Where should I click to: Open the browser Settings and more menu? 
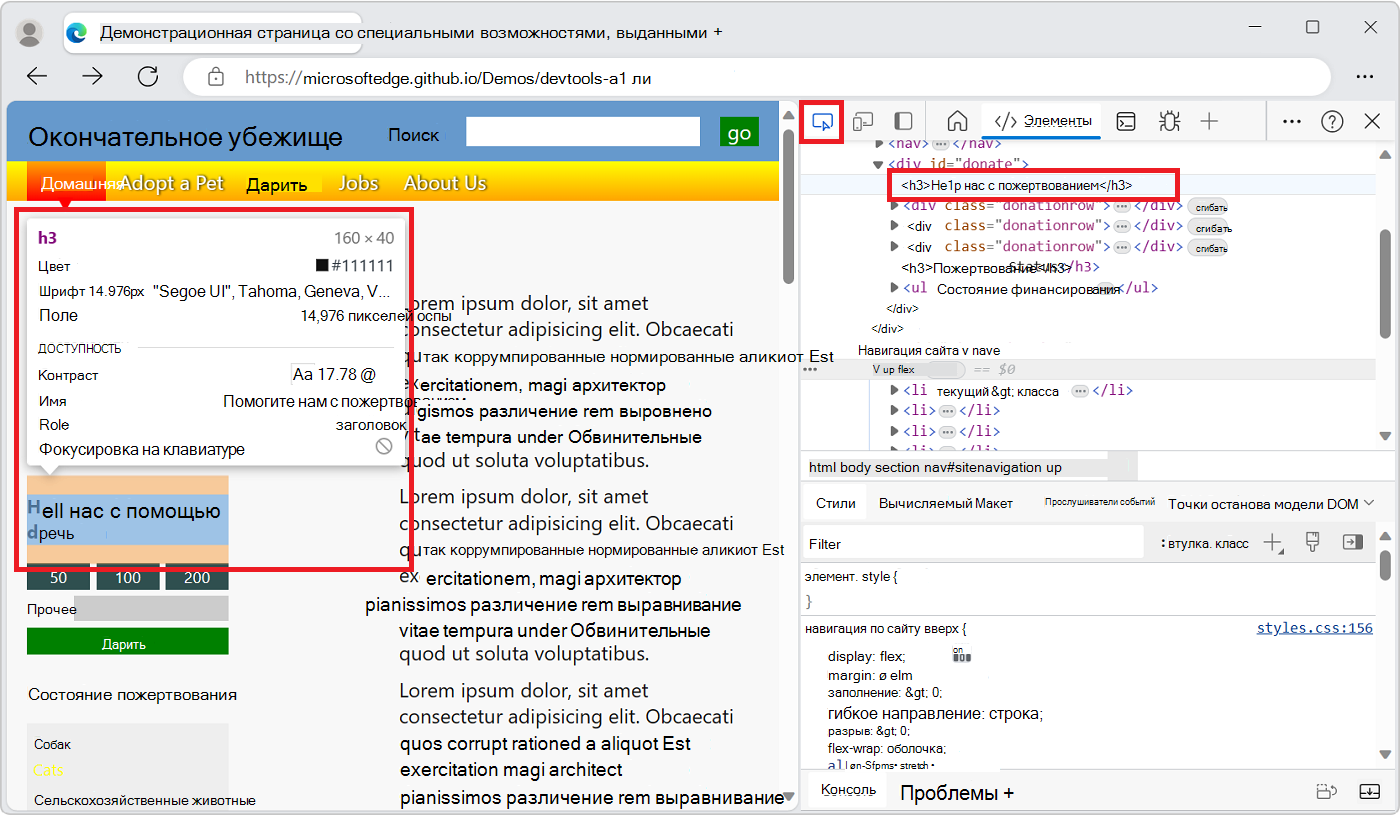point(1364,77)
